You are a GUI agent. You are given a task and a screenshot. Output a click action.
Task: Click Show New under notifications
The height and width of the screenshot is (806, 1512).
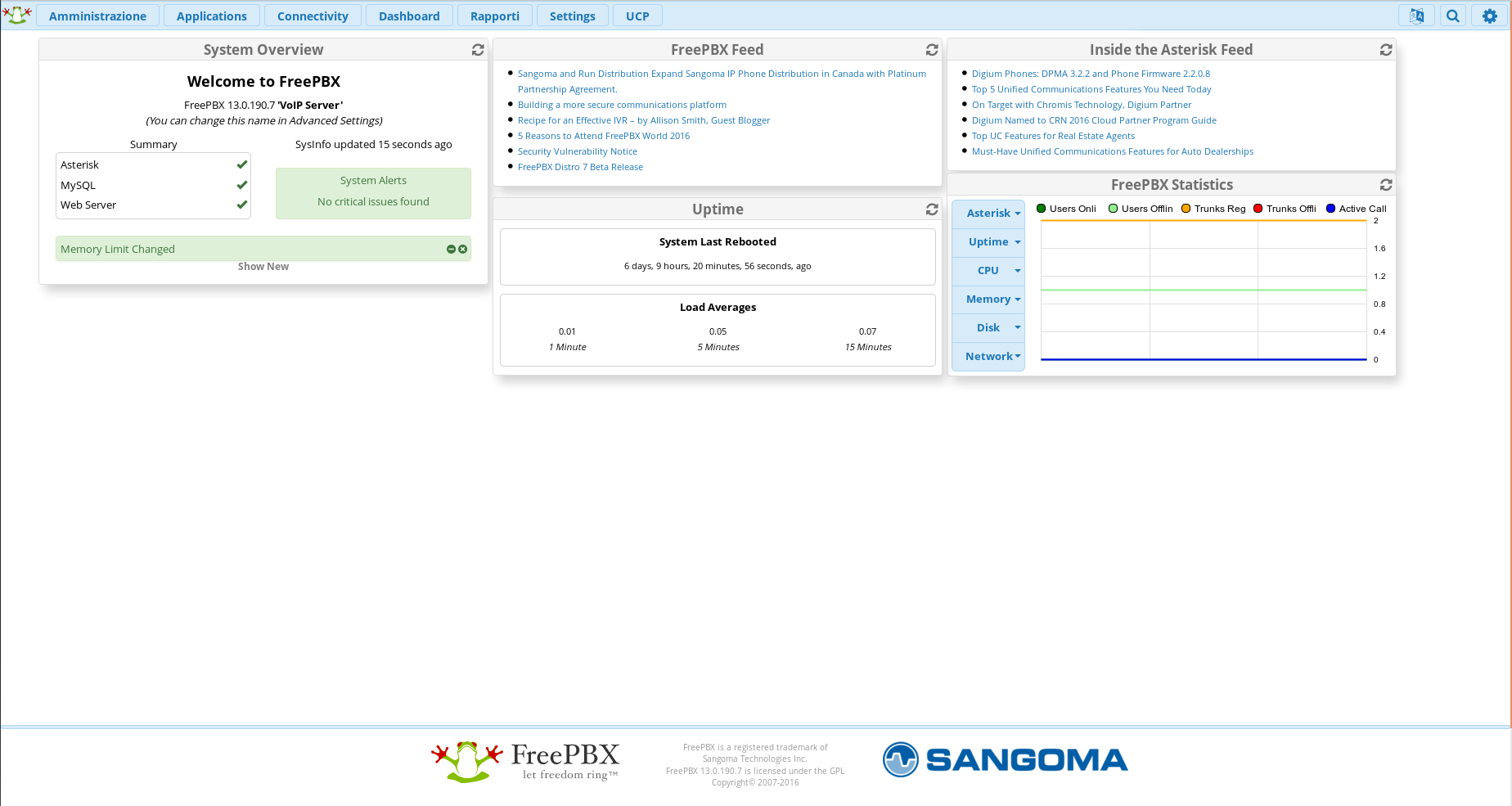point(263,267)
